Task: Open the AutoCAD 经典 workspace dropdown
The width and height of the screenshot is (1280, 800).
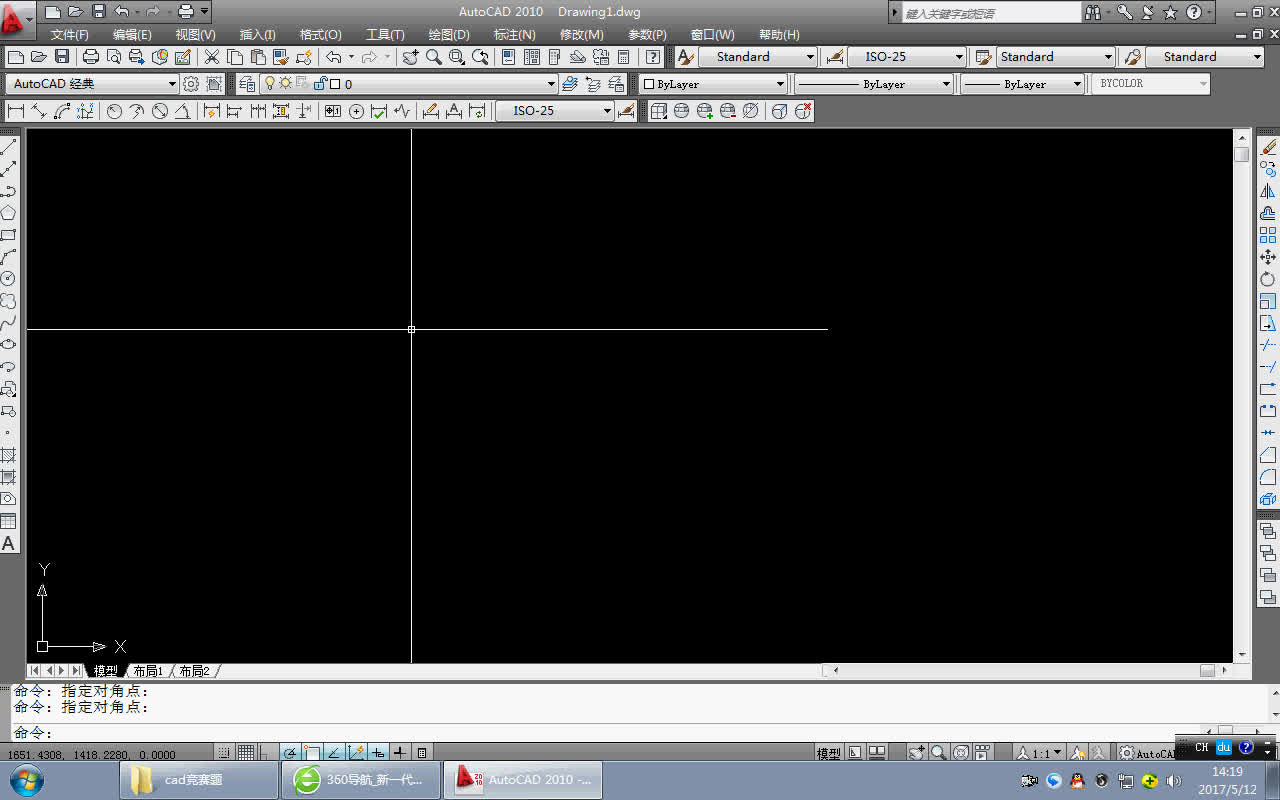Action: [x=92, y=84]
